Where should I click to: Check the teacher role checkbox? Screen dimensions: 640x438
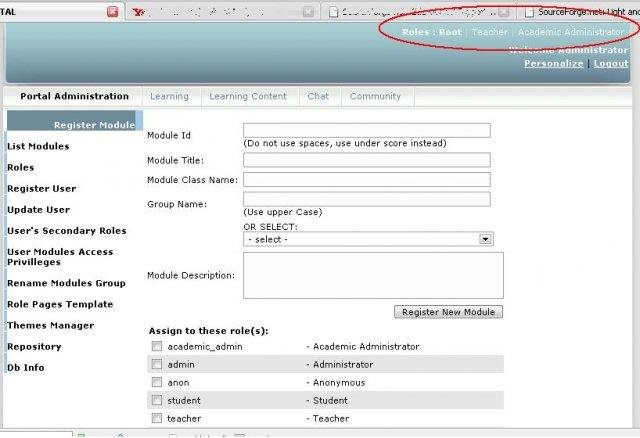click(x=157, y=418)
